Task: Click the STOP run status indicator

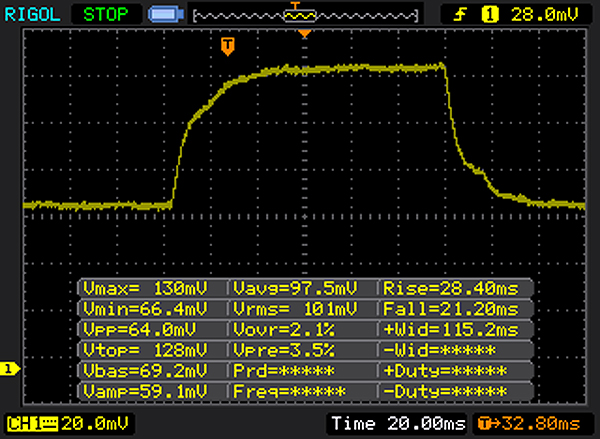Action: tap(106, 15)
